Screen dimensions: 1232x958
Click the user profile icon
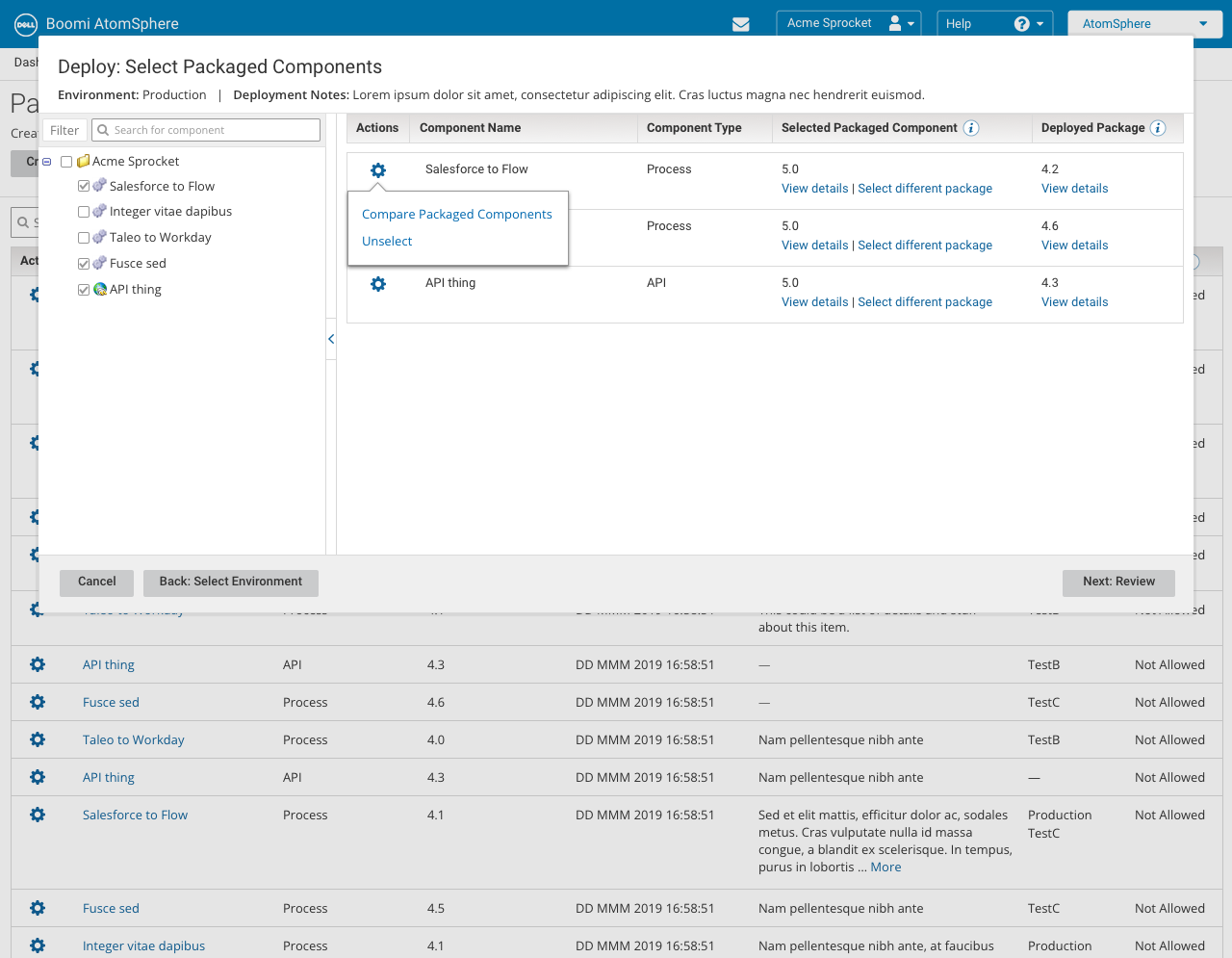point(895,23)
